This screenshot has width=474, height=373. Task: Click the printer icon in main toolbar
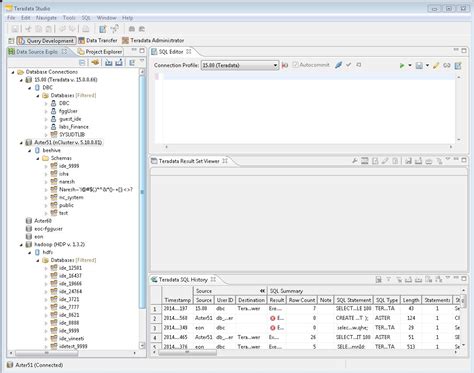tap(86, 29)
